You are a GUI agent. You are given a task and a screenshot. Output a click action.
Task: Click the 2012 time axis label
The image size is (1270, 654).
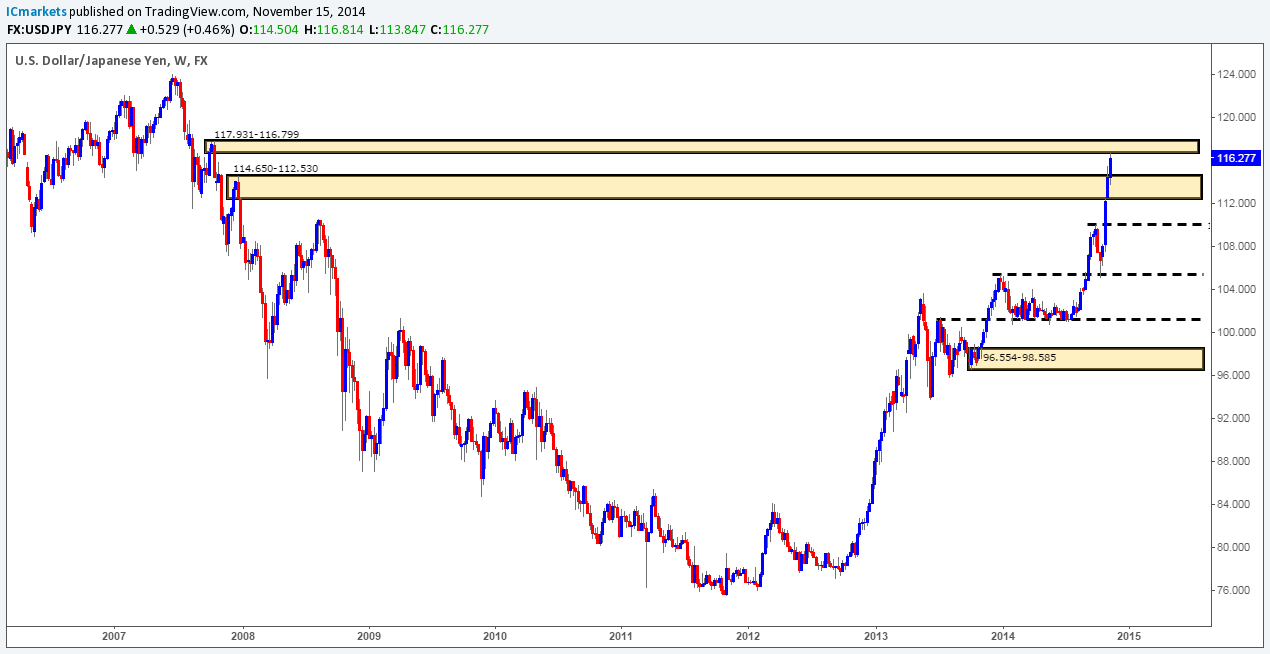pyautogui.click(x=748, y=636)
